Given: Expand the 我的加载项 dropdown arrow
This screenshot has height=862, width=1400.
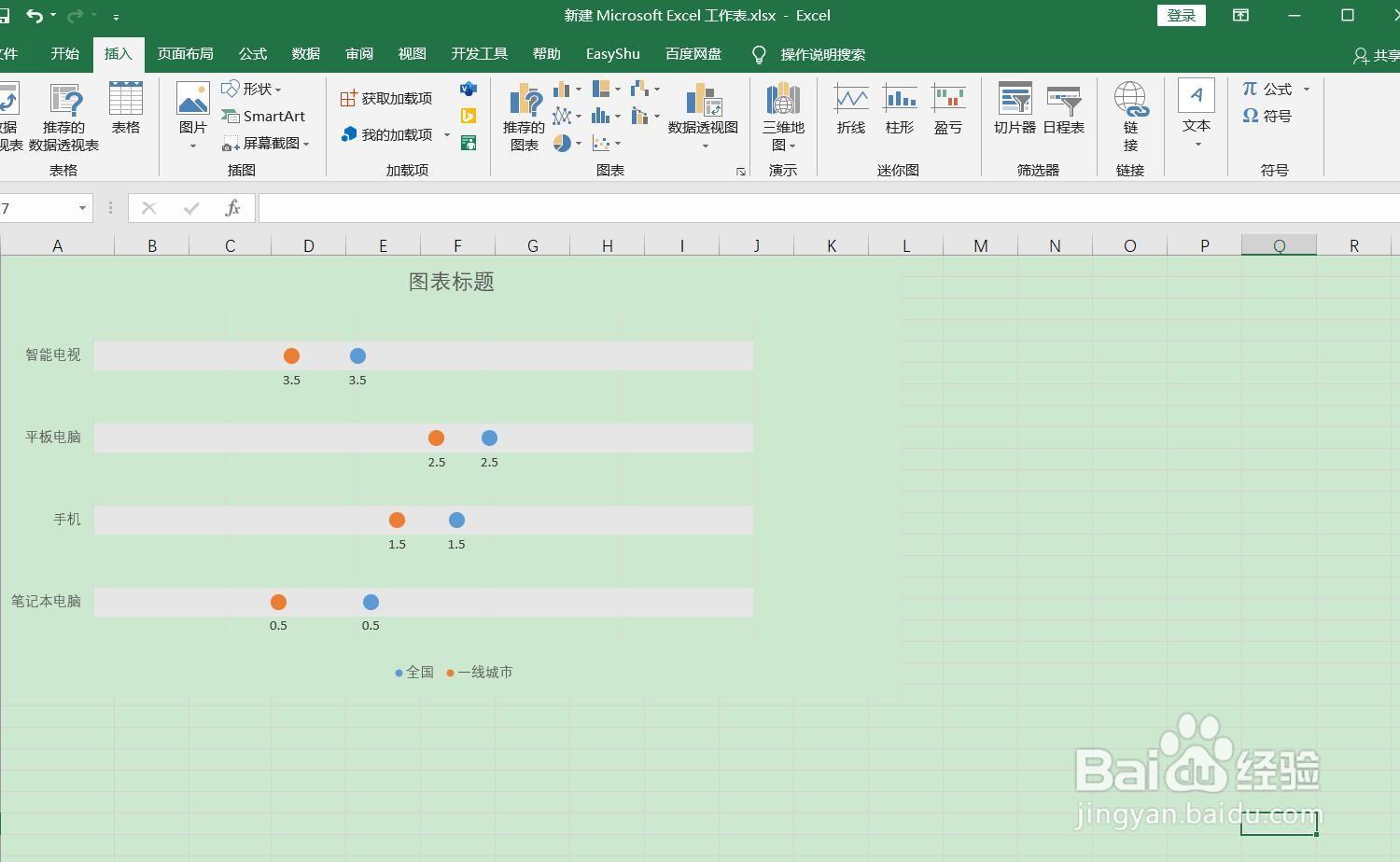Looking at the screenshot, I should (447, 133).
